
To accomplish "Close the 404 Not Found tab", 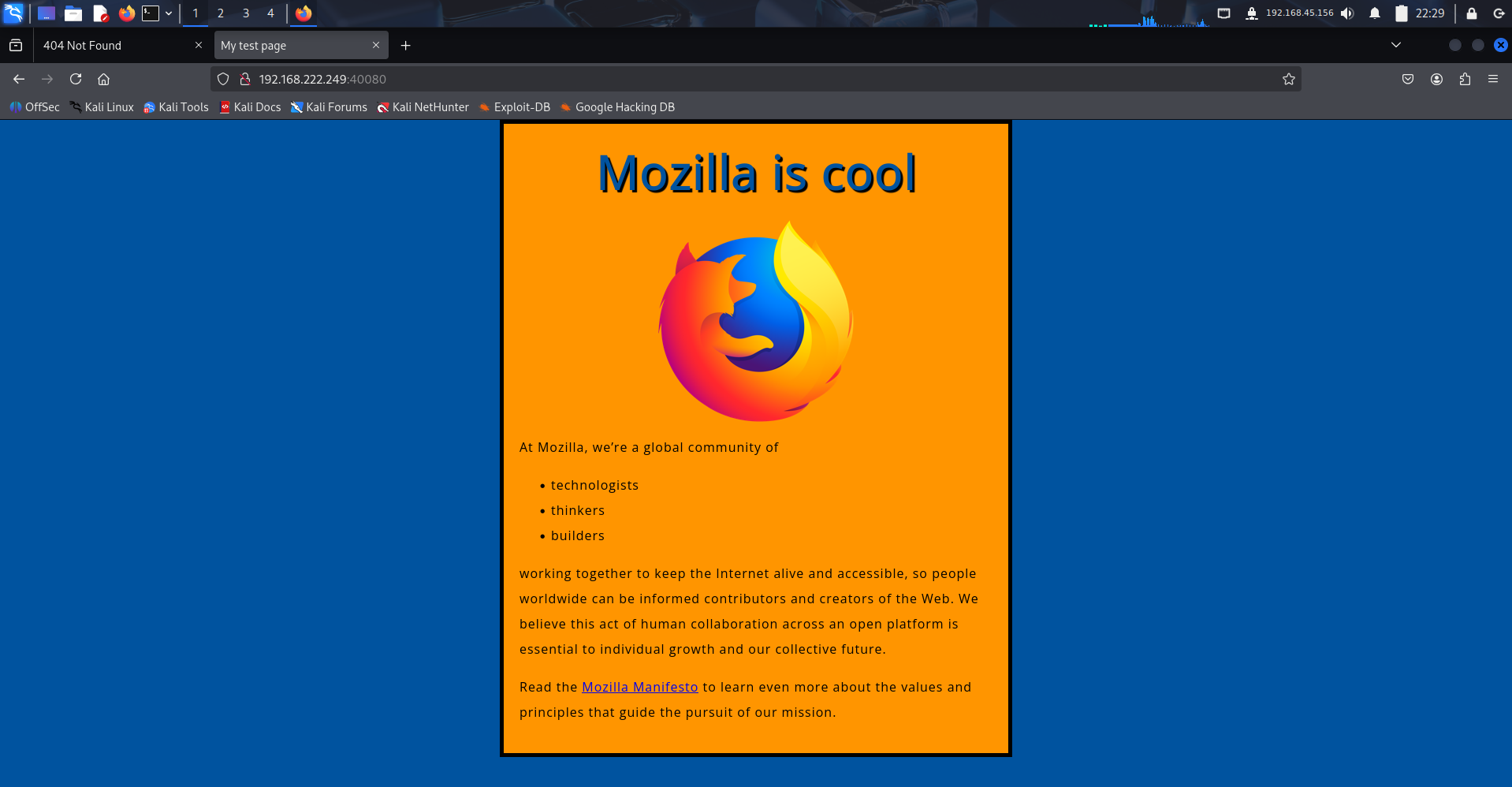I will pyautogui.click(x=199, y=45).
